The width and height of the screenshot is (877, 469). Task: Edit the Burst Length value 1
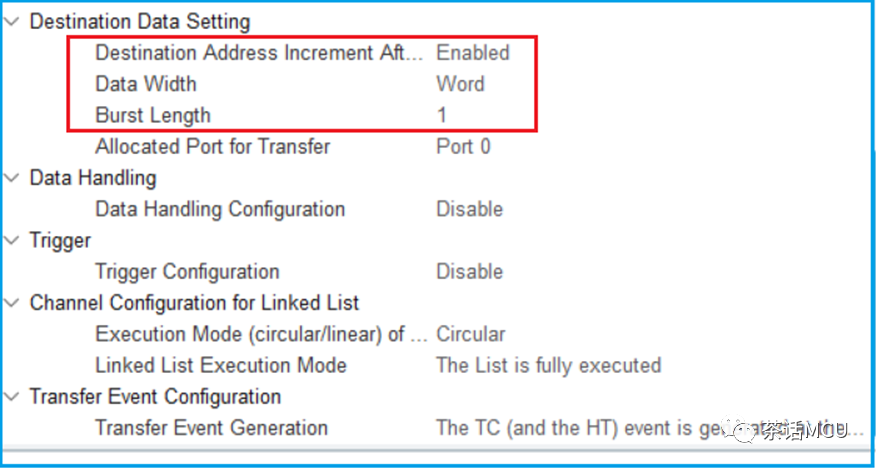442,116
